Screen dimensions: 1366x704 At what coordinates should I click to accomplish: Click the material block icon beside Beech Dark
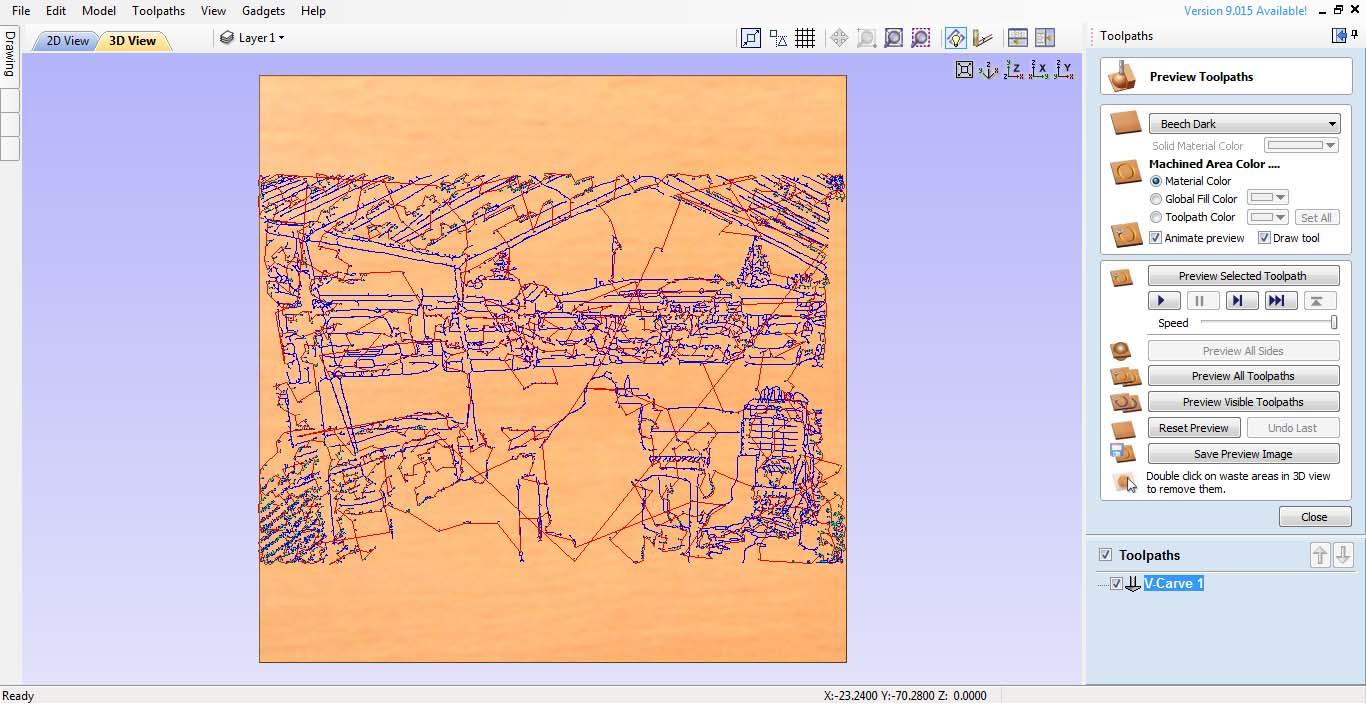1126,123
